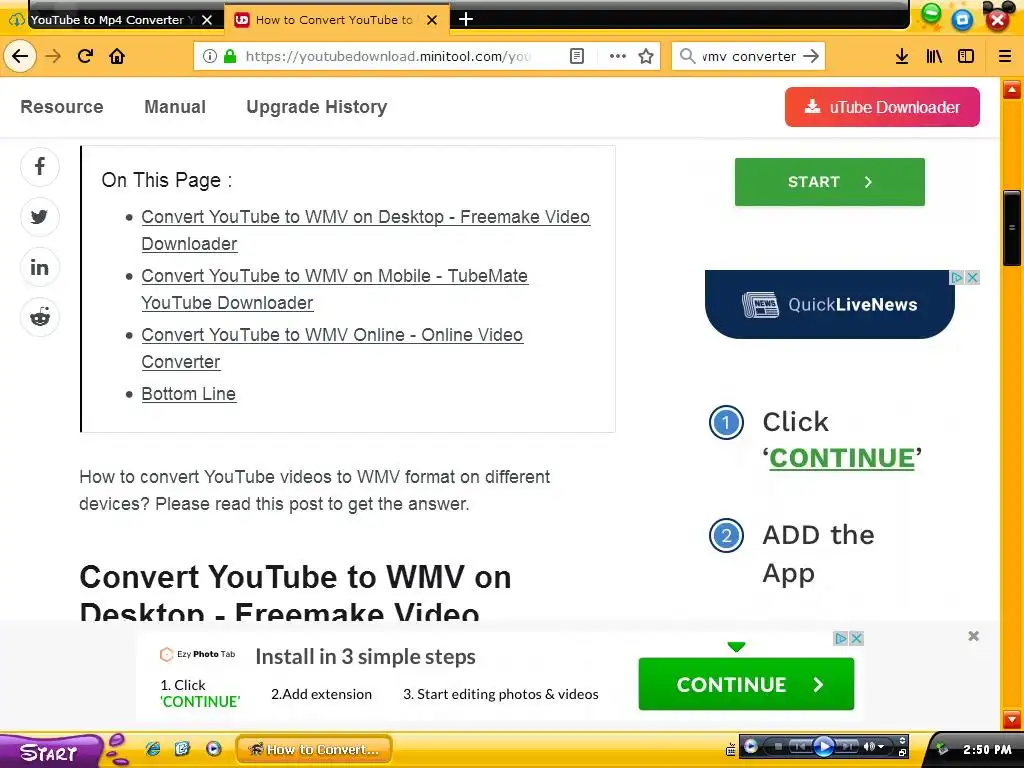Select the How to Convert taskbar button
This screenshot has width=1024, height=768.
pyautogui.click(x=313, y=749)
